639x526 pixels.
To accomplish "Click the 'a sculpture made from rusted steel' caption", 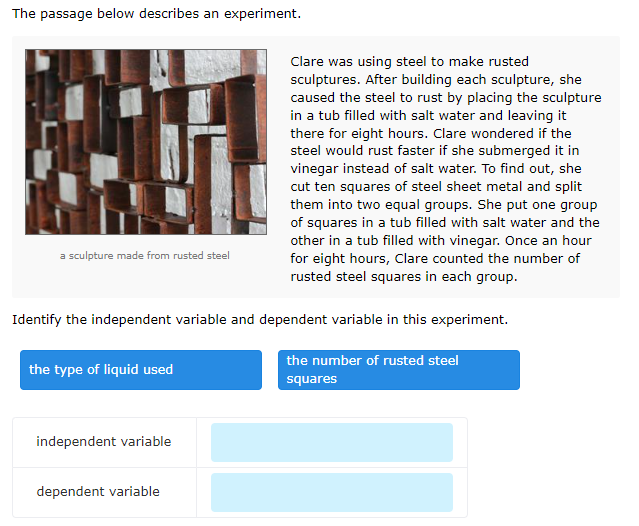I will 145,255.
